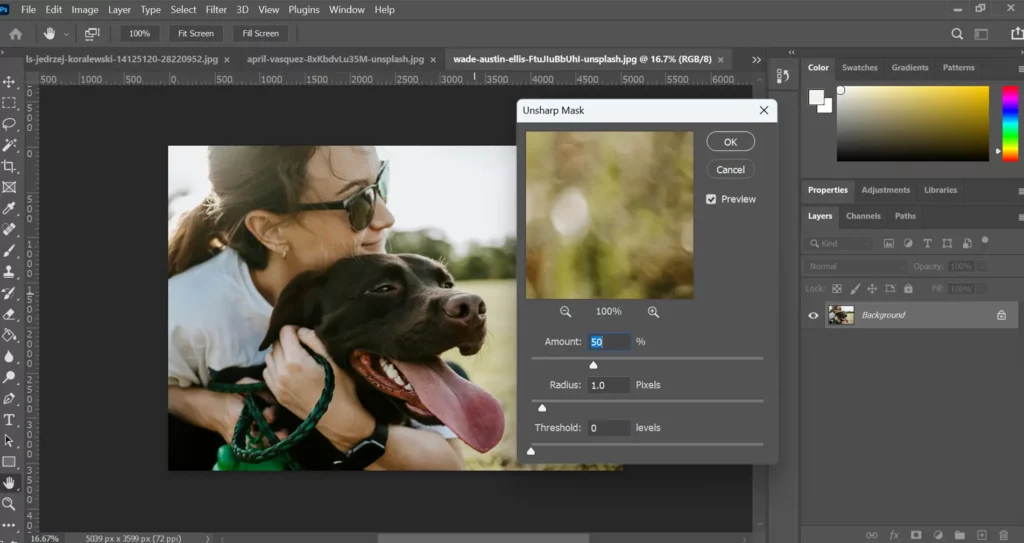Add a layer mask

[916, 535]
